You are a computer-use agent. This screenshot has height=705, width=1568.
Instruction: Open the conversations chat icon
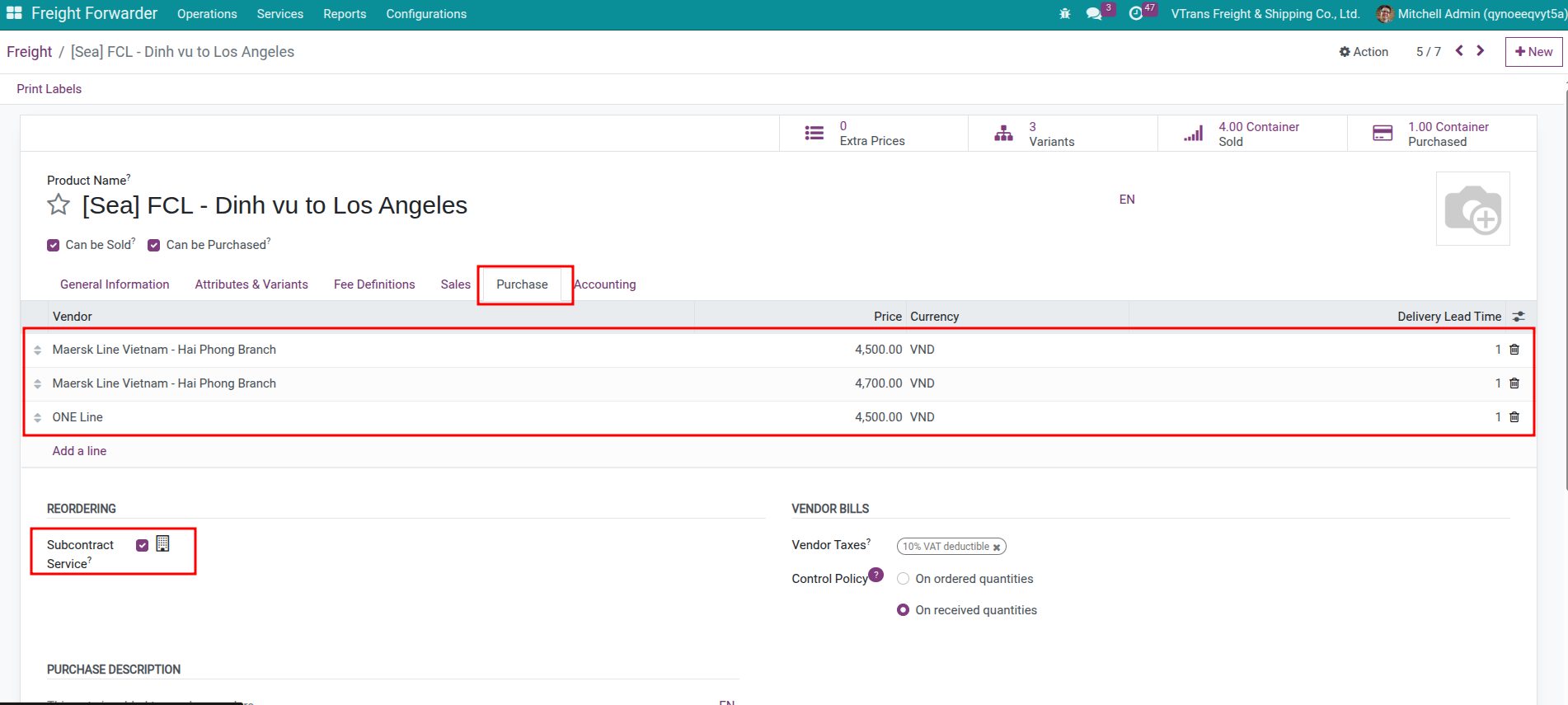tap(1094, 14)
